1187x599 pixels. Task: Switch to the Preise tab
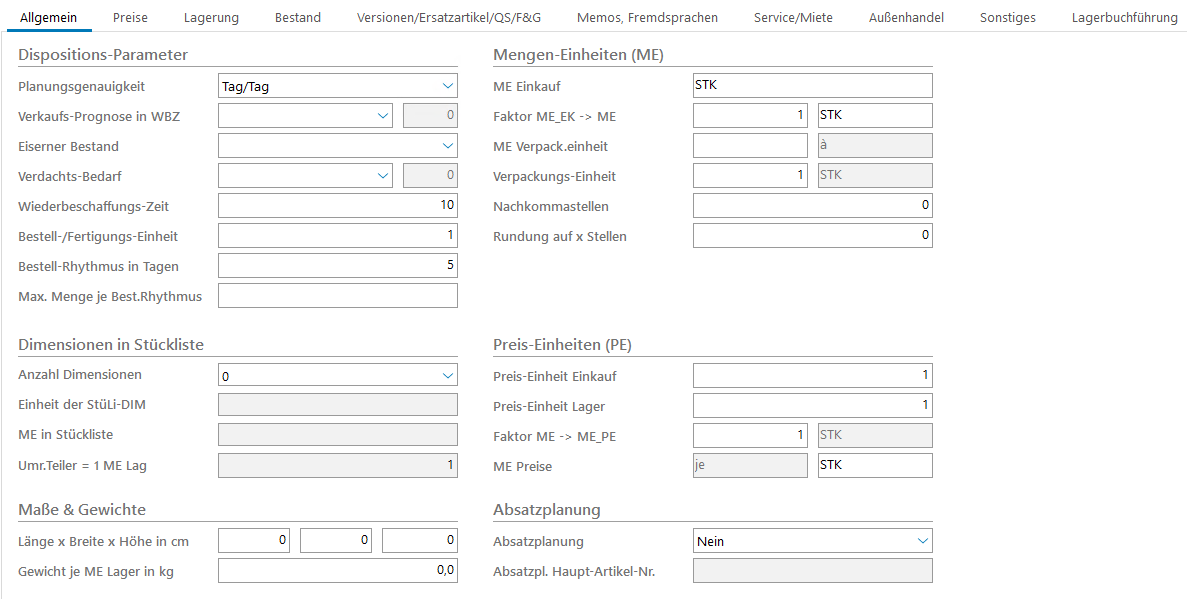[x=130, y=17]
